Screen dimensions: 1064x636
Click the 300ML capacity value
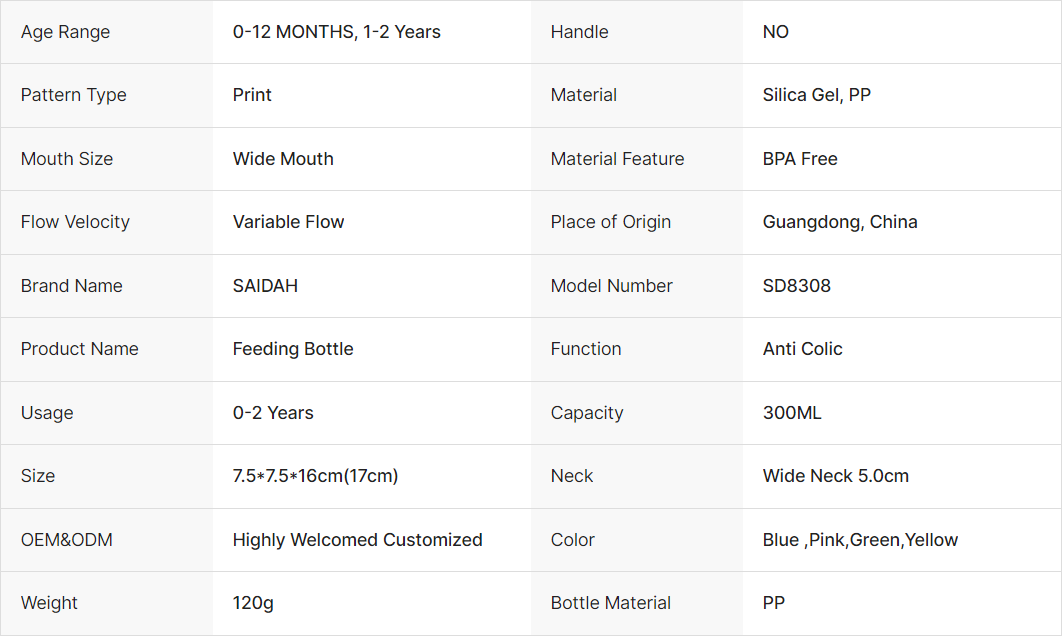[792, 413]
